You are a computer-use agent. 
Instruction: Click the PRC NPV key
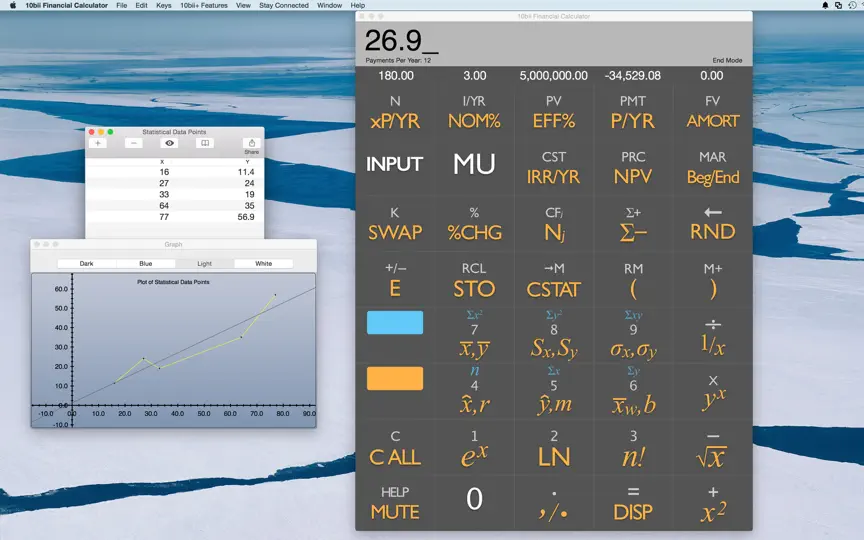click(x=633, y=168)
